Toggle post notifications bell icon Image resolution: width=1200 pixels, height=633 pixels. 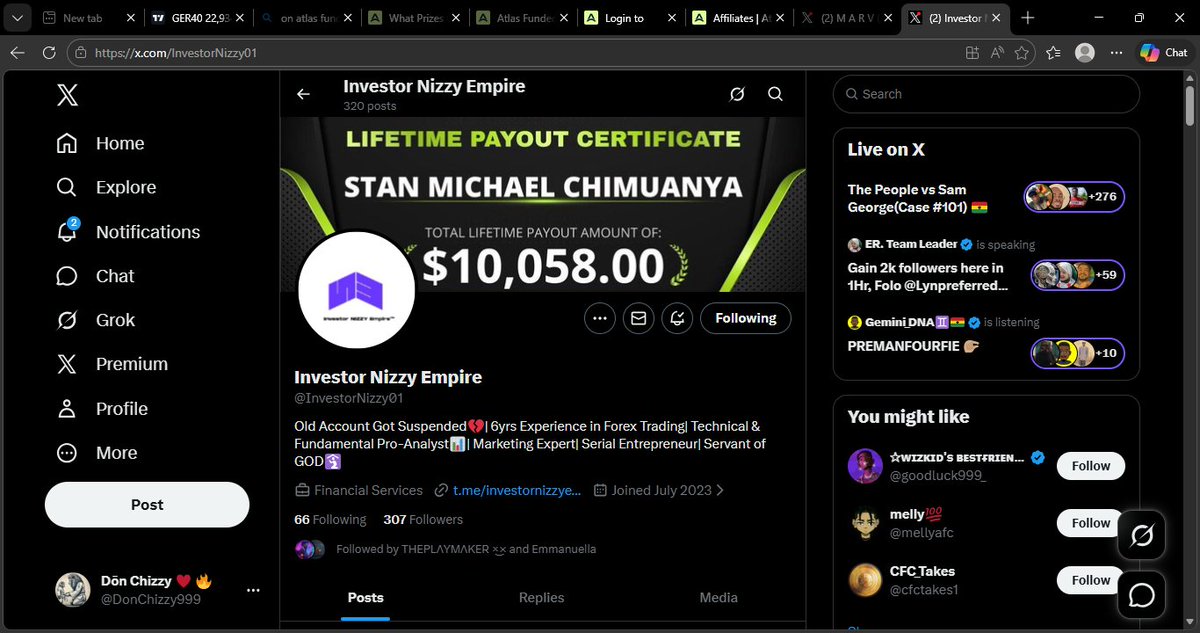tap(677, 318)
